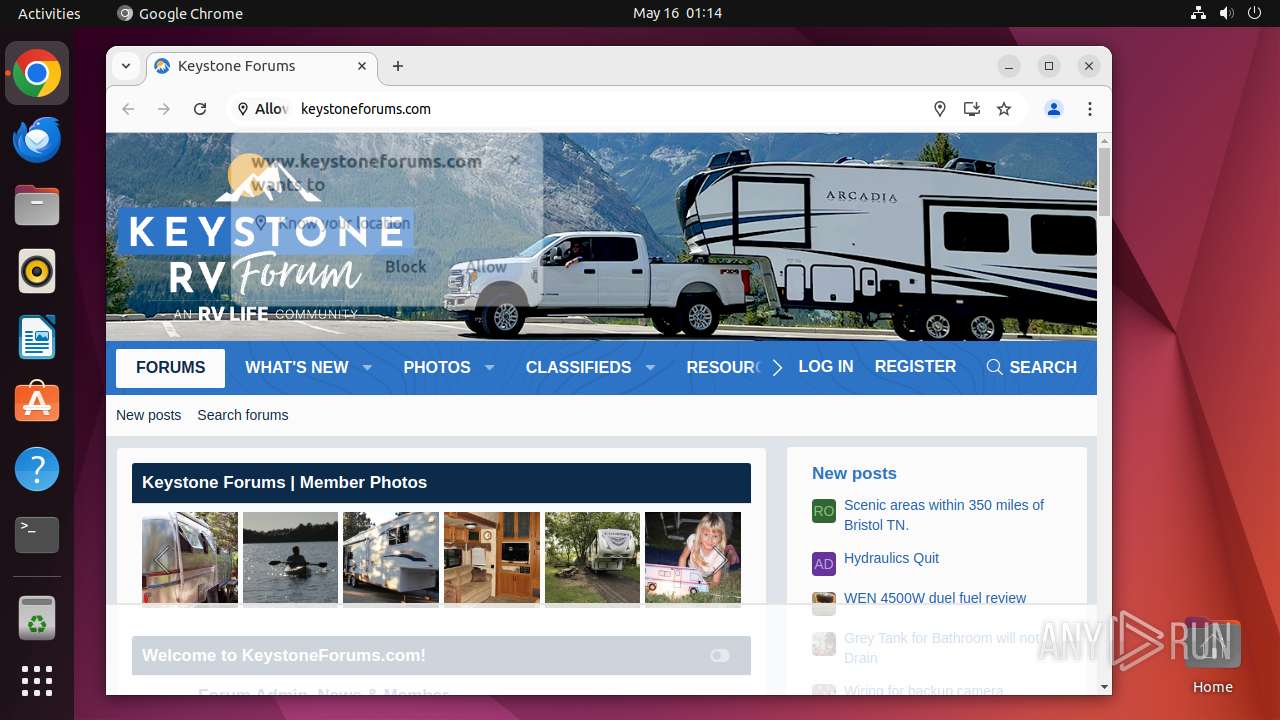Screen dimensions: 1280x720
Task: Open a new browser tab
Action: click(x=398, y=66)
